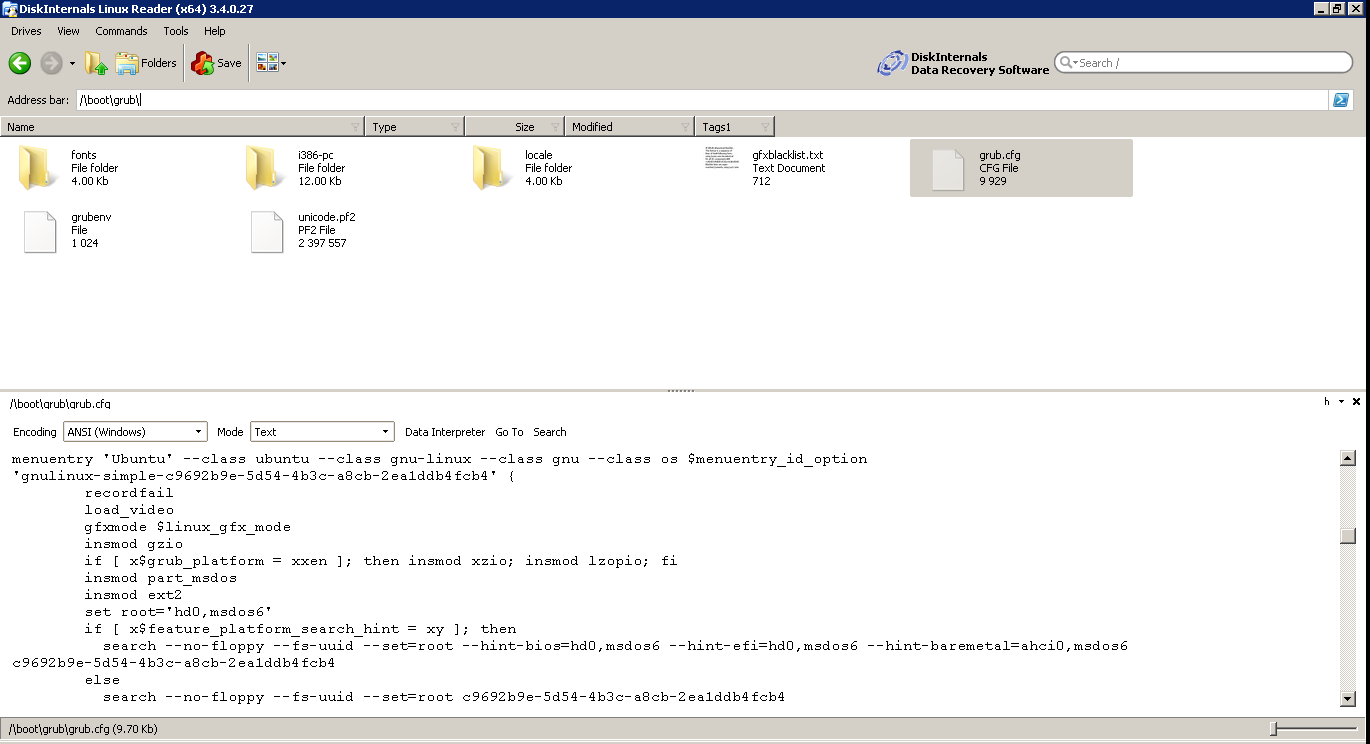Click the 'gfxblacklist.txt' file name

788,155
